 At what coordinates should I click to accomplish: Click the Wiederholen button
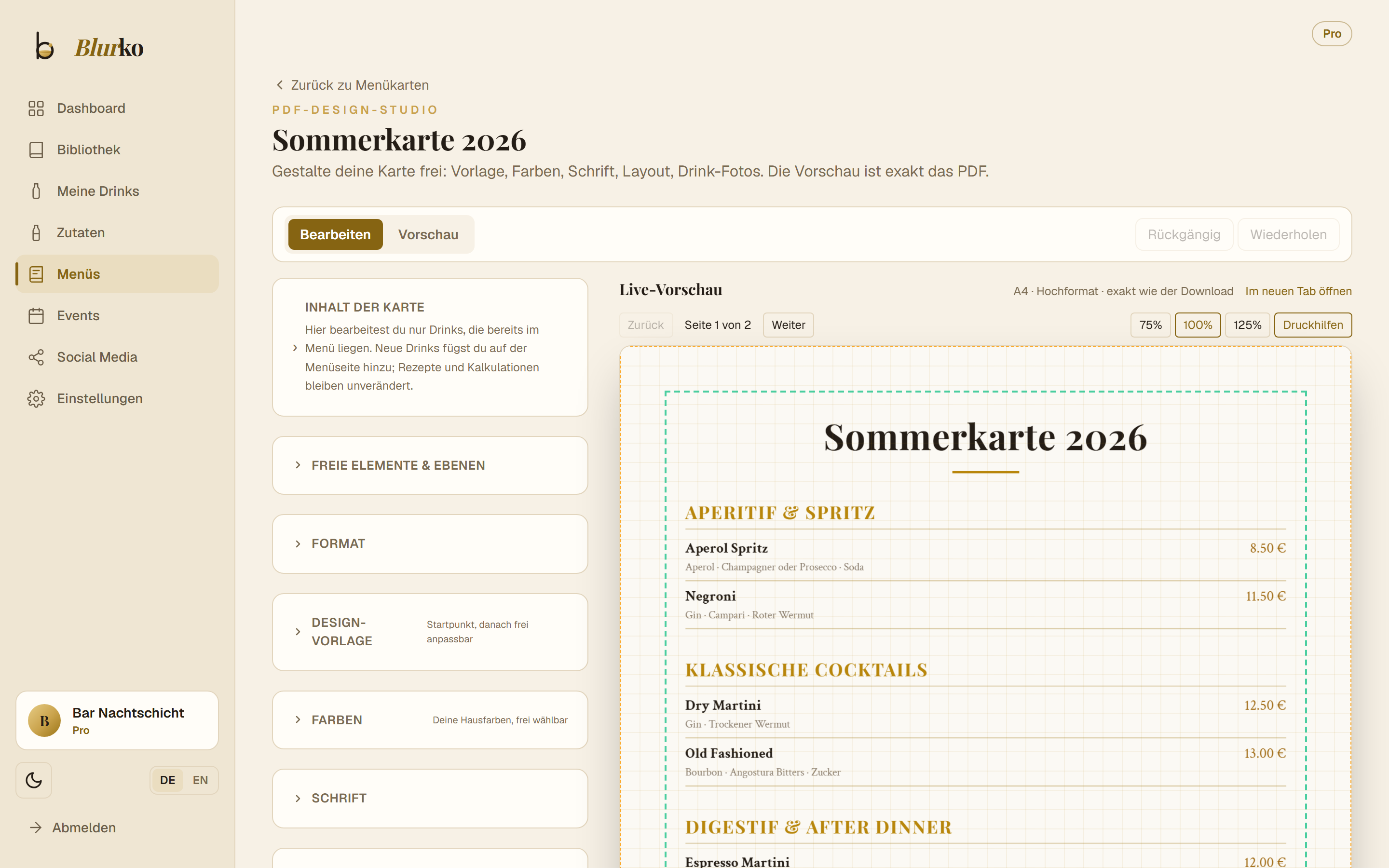[x=1288, y=234]
